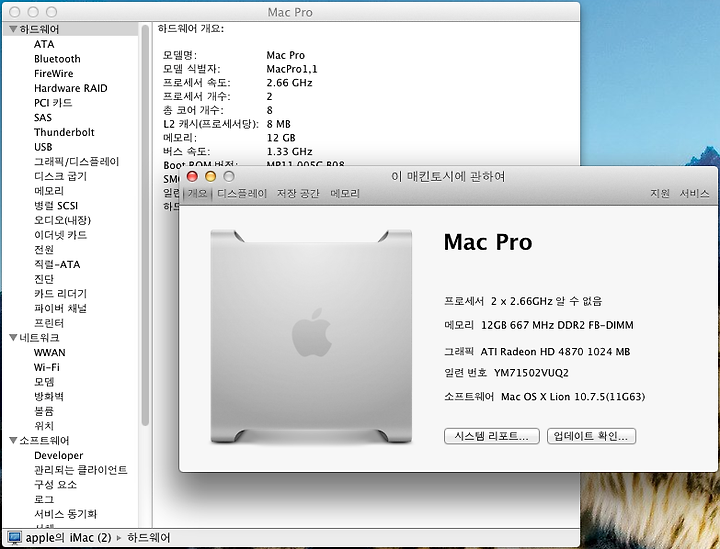The height and width of the screenshot is (549, 720).
Task: Click ATI Radeon HD 4870 graphics text
Action: coord(555,352)
